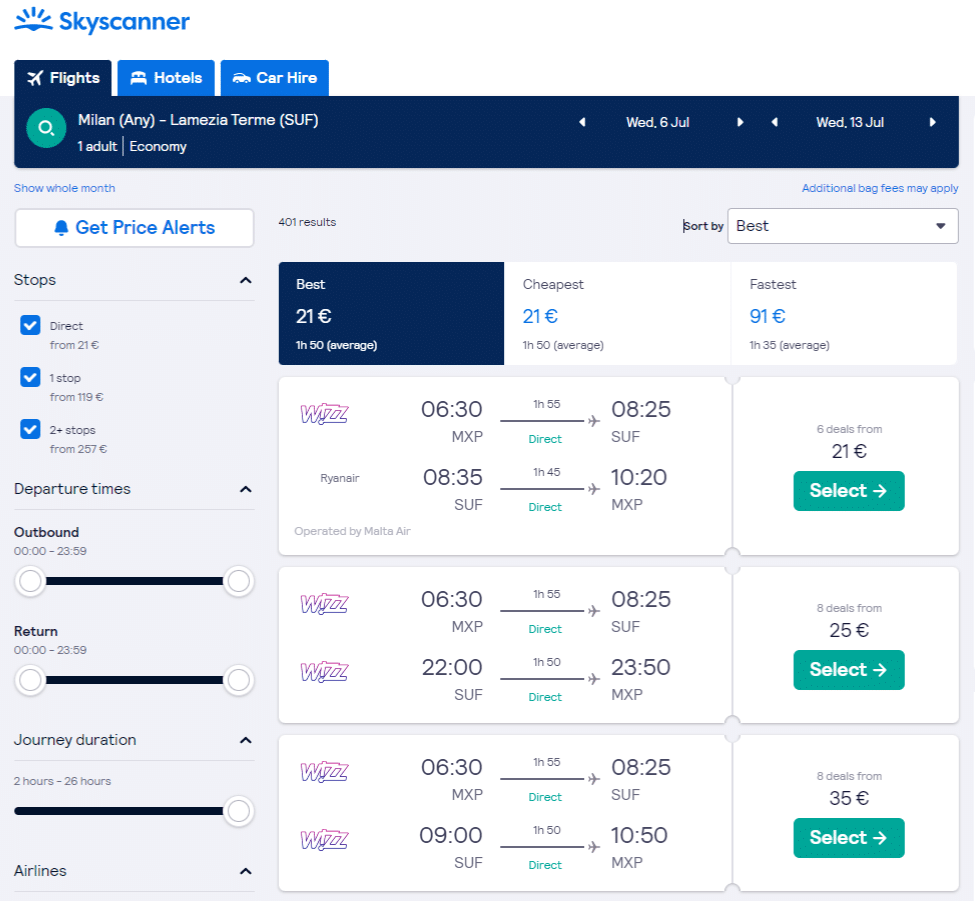Click Wizz airline logo in first result
The height and width of the screenshot is (901, 975).
324,414
